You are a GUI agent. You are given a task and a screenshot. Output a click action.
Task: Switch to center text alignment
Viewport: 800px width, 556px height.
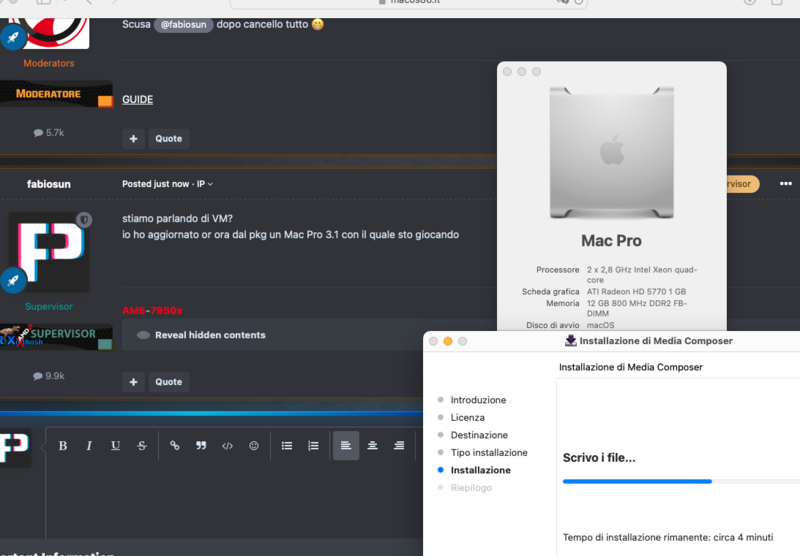click(x=372, y=446)
